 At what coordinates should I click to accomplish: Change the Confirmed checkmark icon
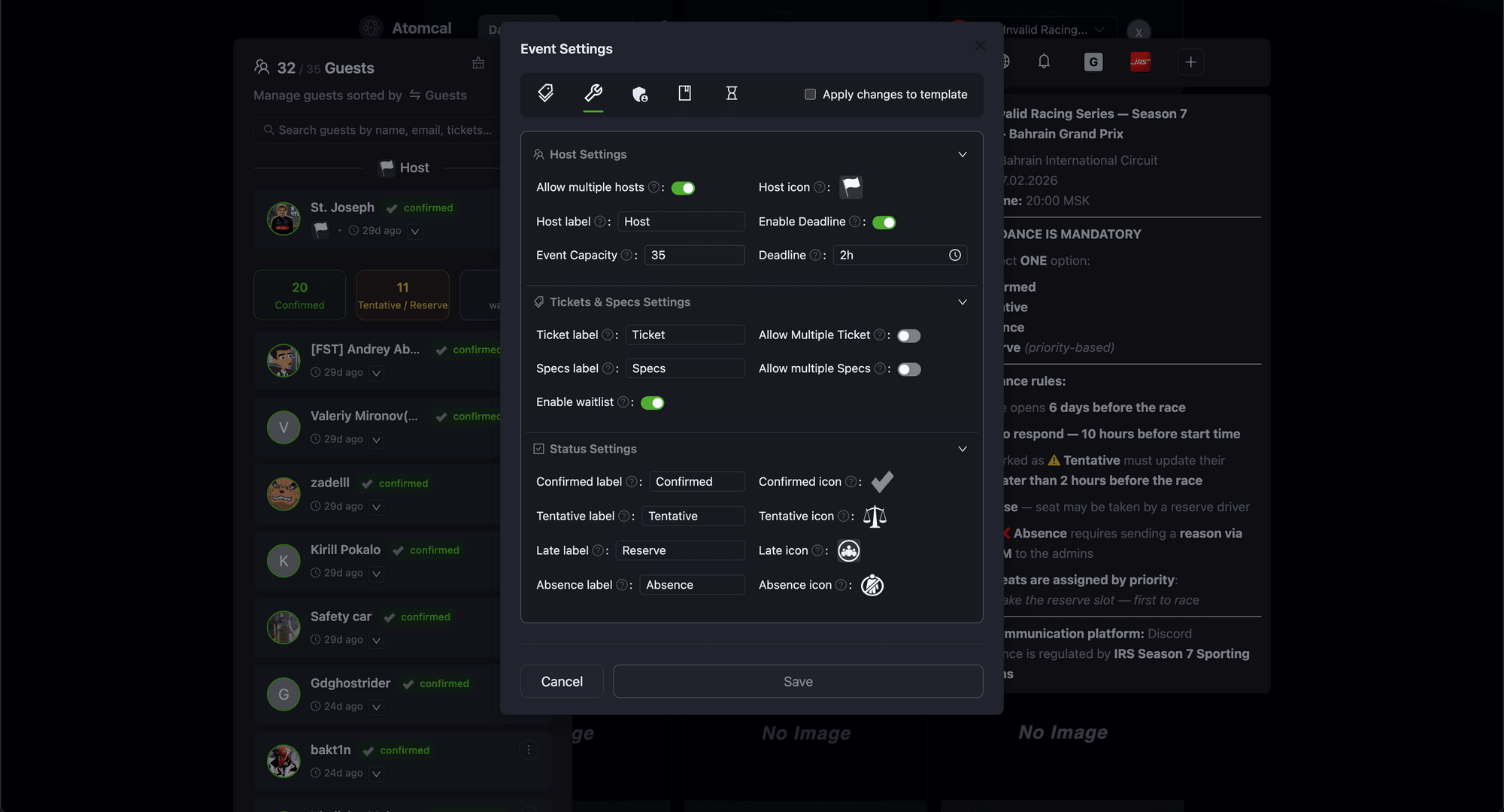[882, 481]
